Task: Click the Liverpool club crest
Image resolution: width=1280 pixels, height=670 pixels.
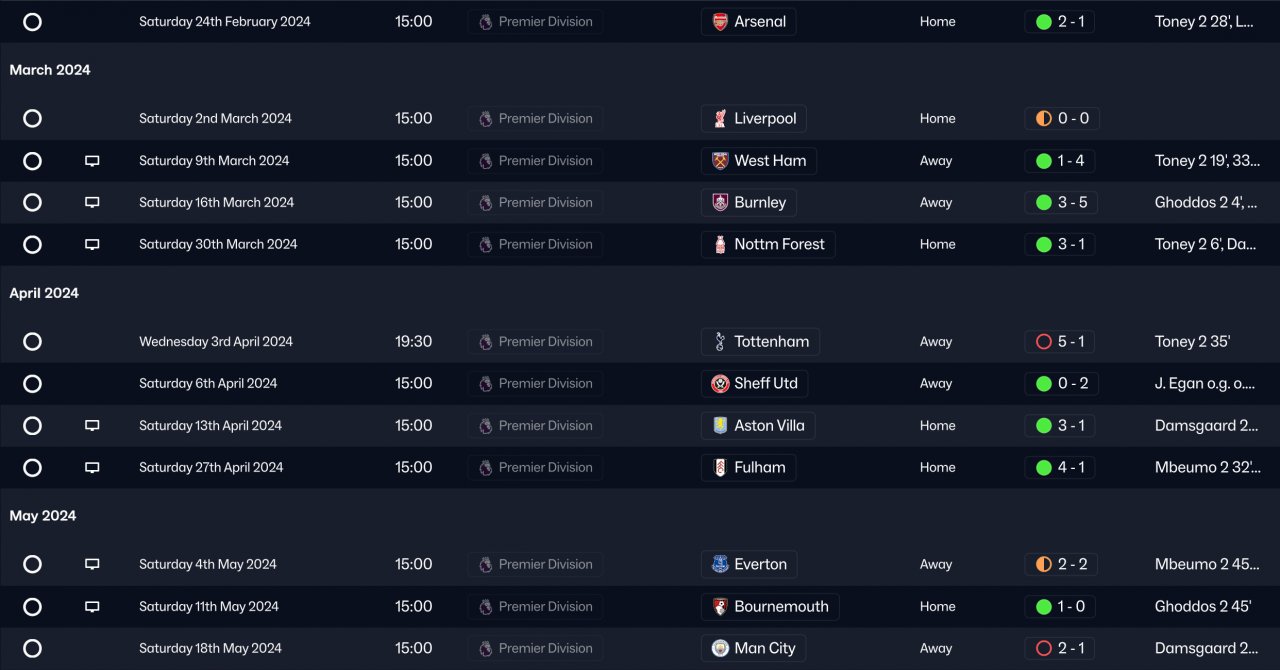Action: [x=720, y=119]
